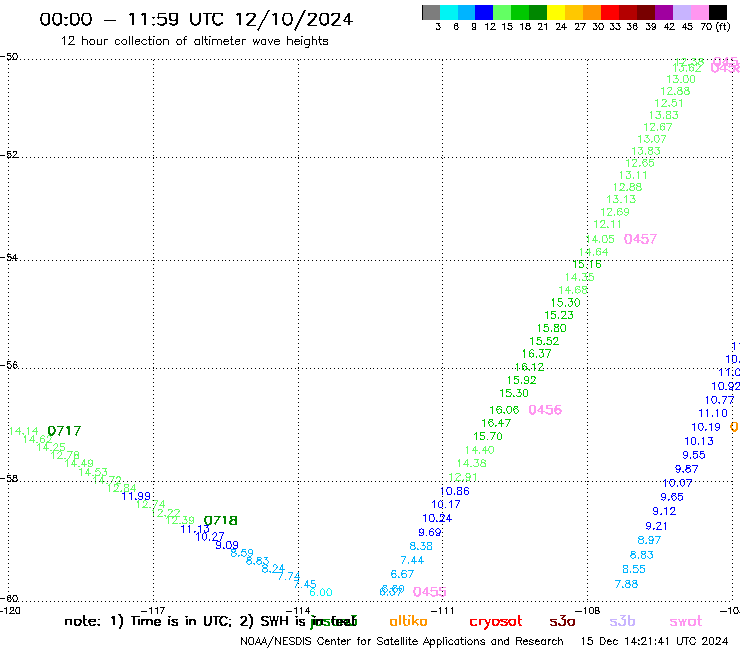Screen dimensions: 740x650
Task: Click the longitude axis label -111
Action: 442,610
